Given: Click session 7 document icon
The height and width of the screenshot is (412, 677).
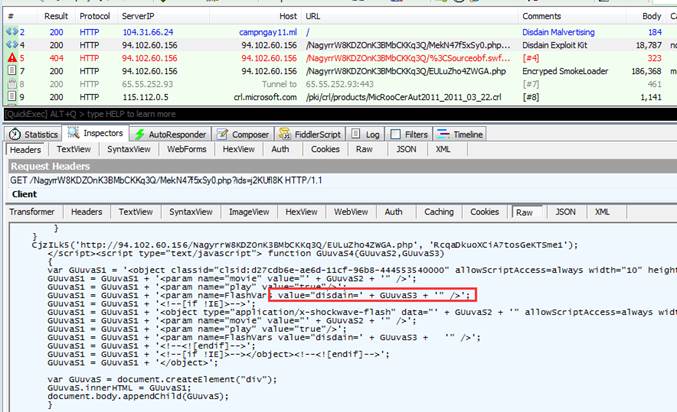Looking at the screenshot, I should [12, 70].
